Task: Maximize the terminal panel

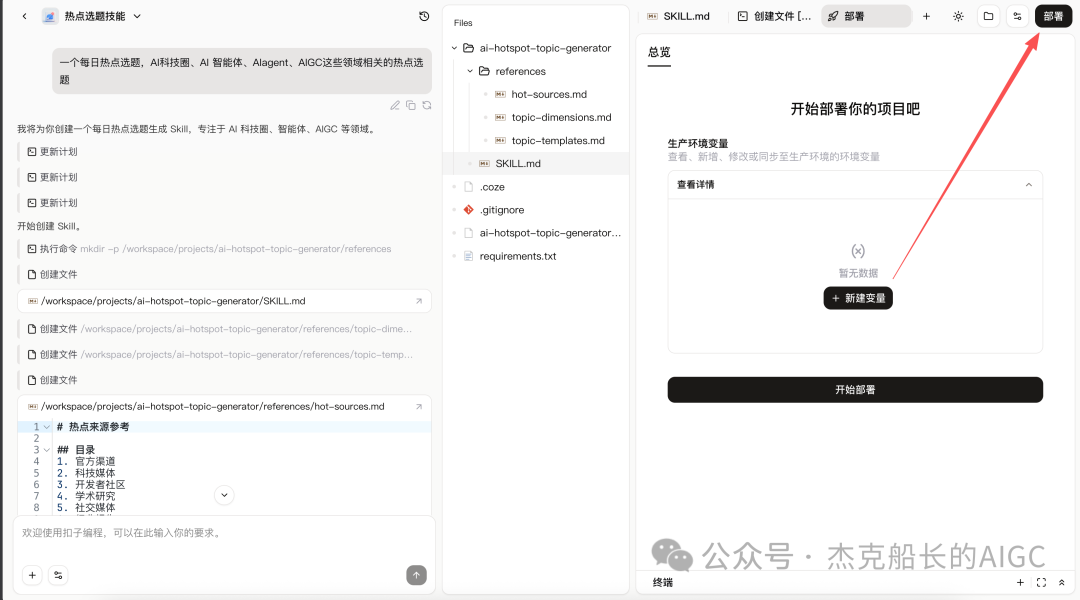Action: point(1041,583)
